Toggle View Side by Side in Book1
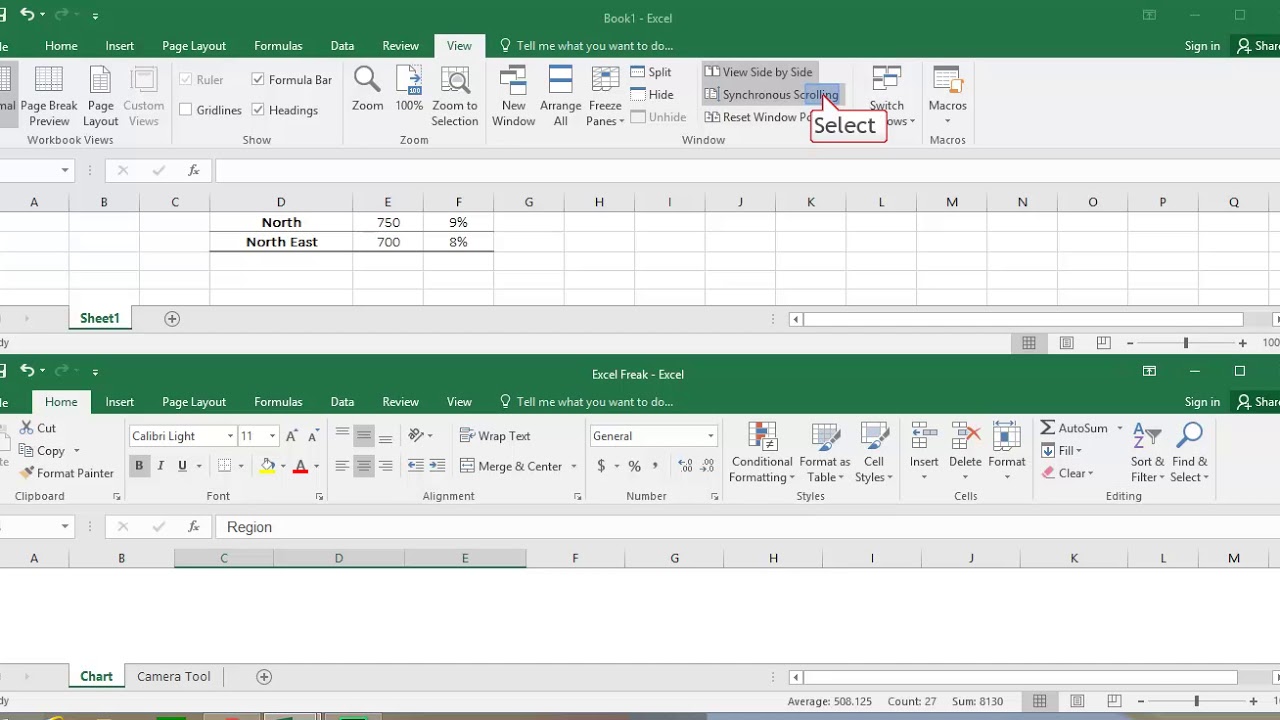 [x=758, y=72]
